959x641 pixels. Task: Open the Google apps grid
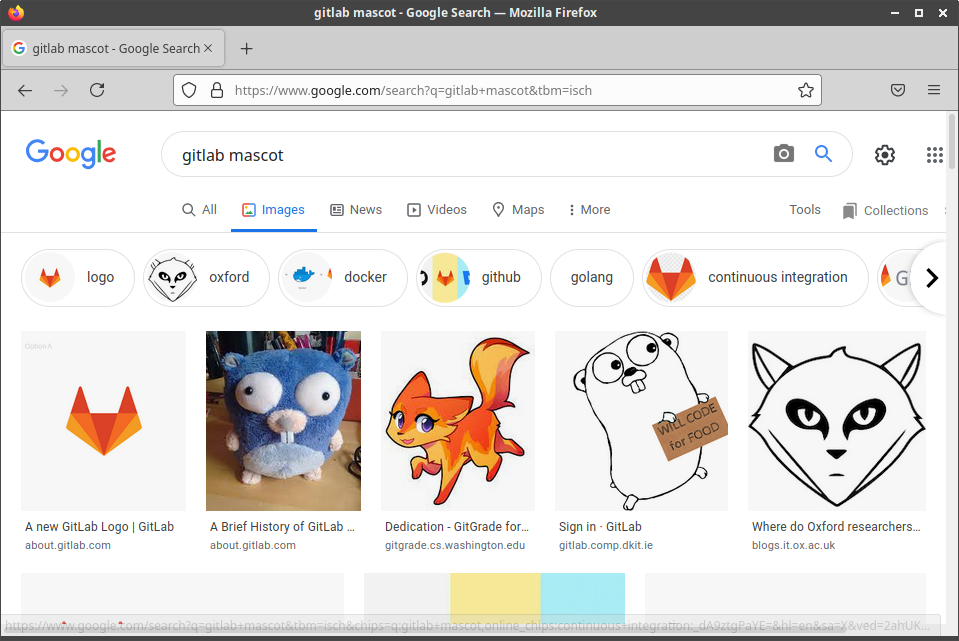click(x=935, y=155)
